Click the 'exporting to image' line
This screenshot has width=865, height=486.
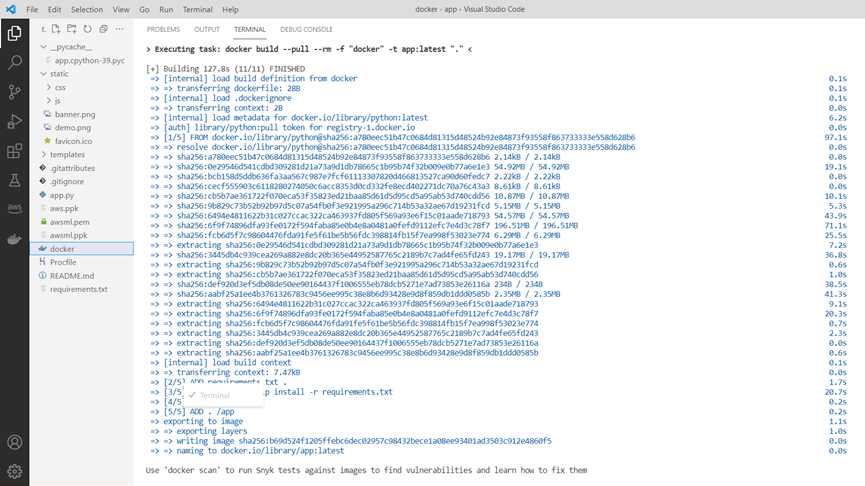point(197,421)
